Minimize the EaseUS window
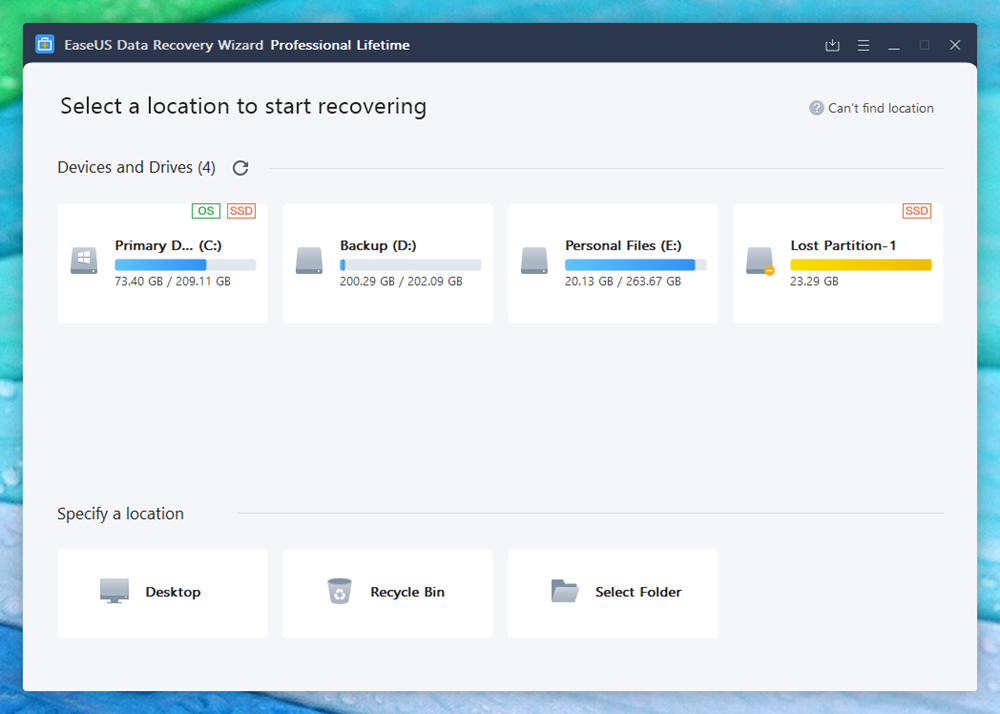 pyautogui.click(x=894, y=45)
